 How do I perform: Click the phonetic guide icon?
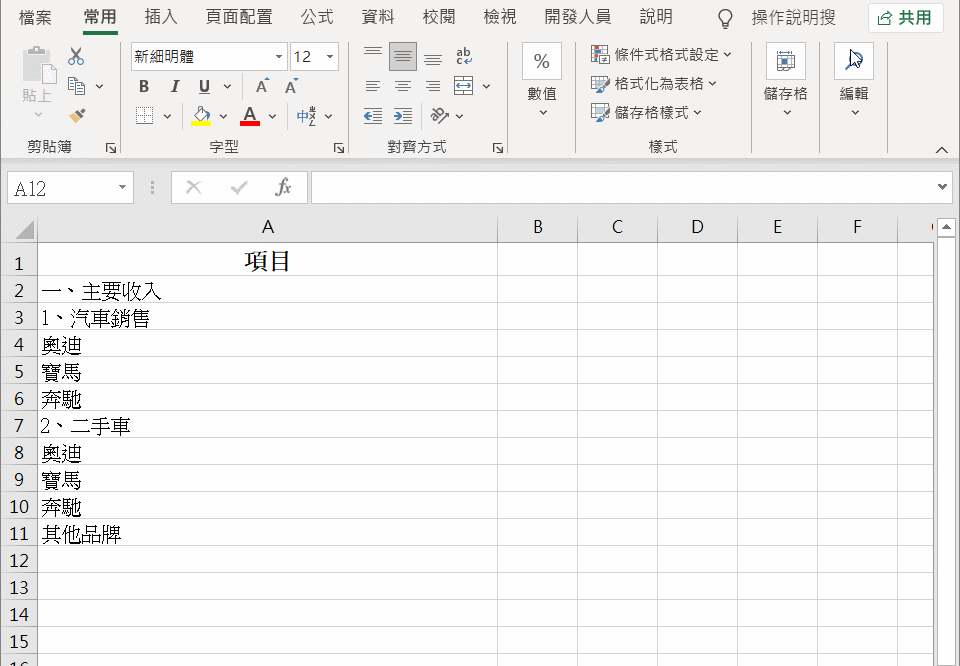coord(306,116)
